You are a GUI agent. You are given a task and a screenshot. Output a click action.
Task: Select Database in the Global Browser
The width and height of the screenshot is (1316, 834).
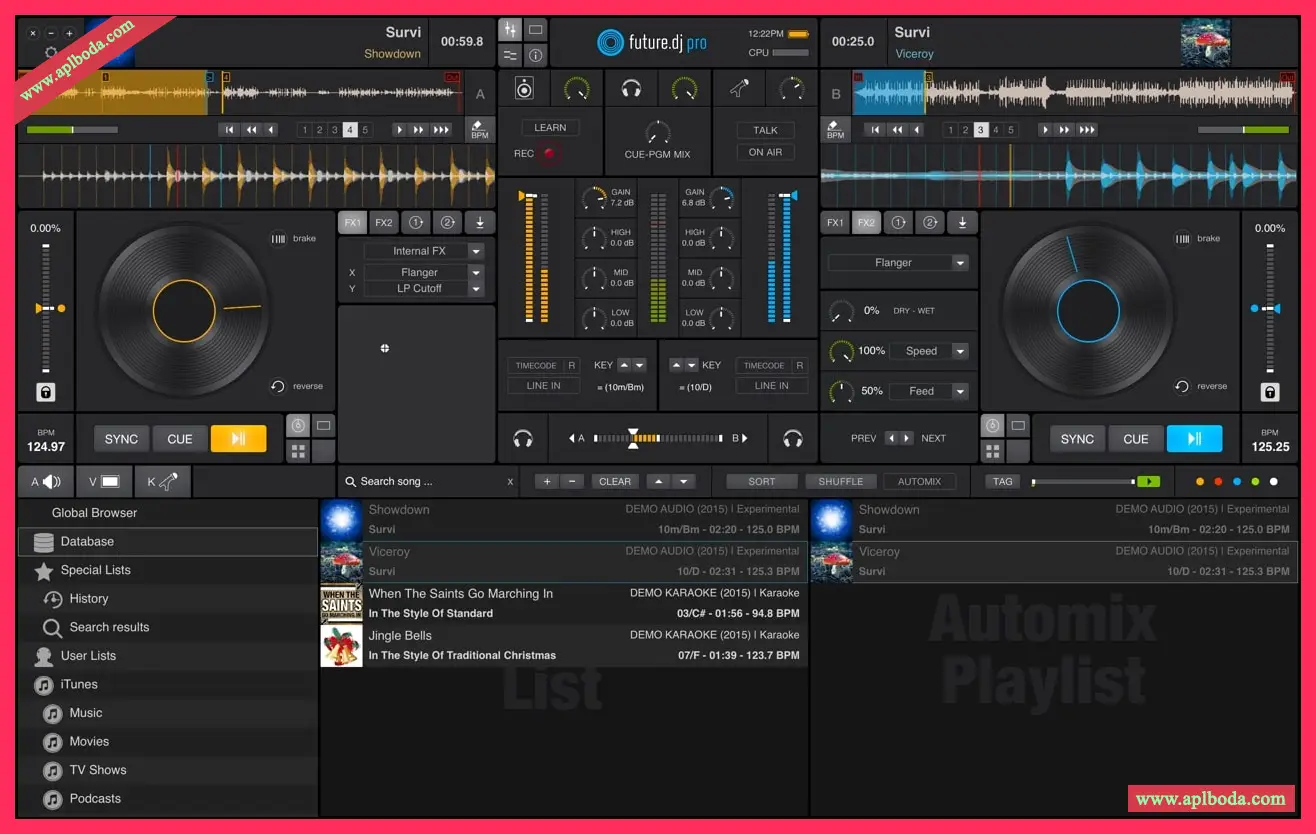[87, 541]
